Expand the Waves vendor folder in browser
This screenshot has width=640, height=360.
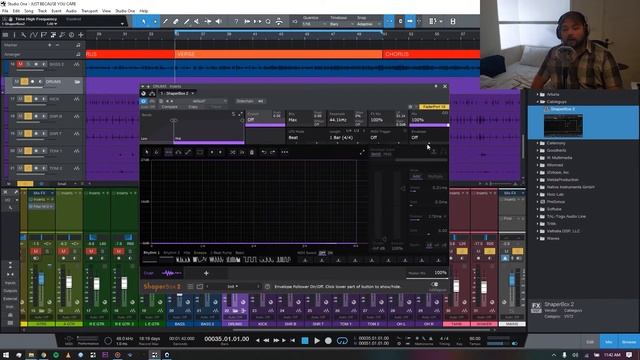click(538, 238)
